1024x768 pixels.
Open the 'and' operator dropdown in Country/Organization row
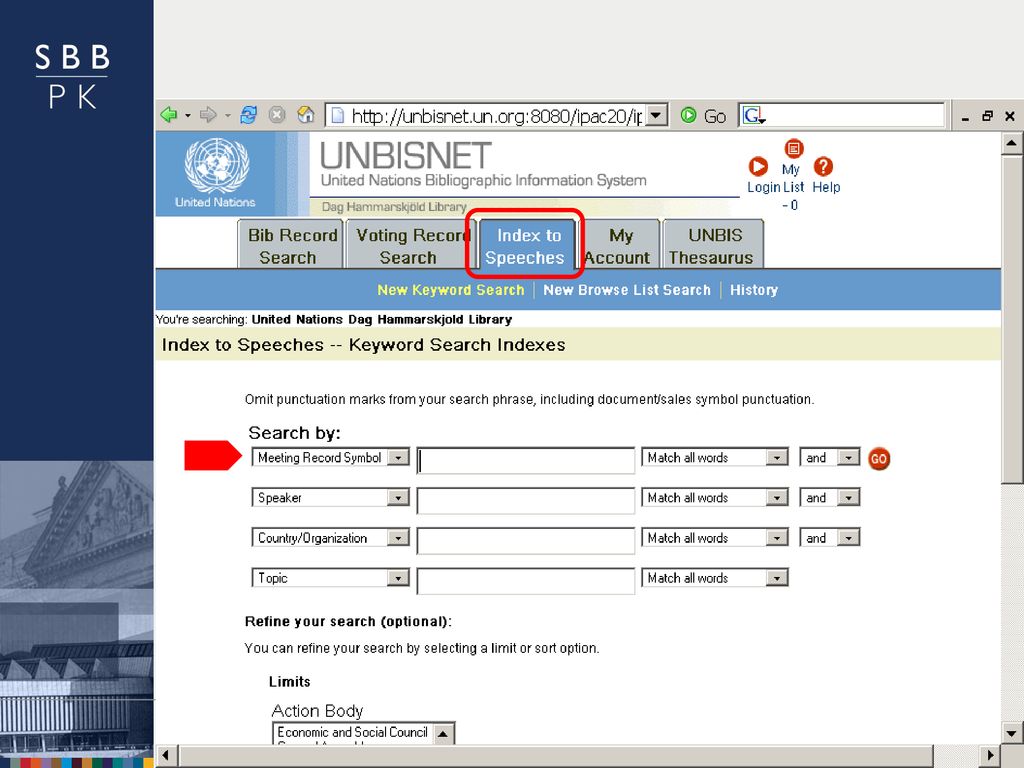click(x=848, y=538)
